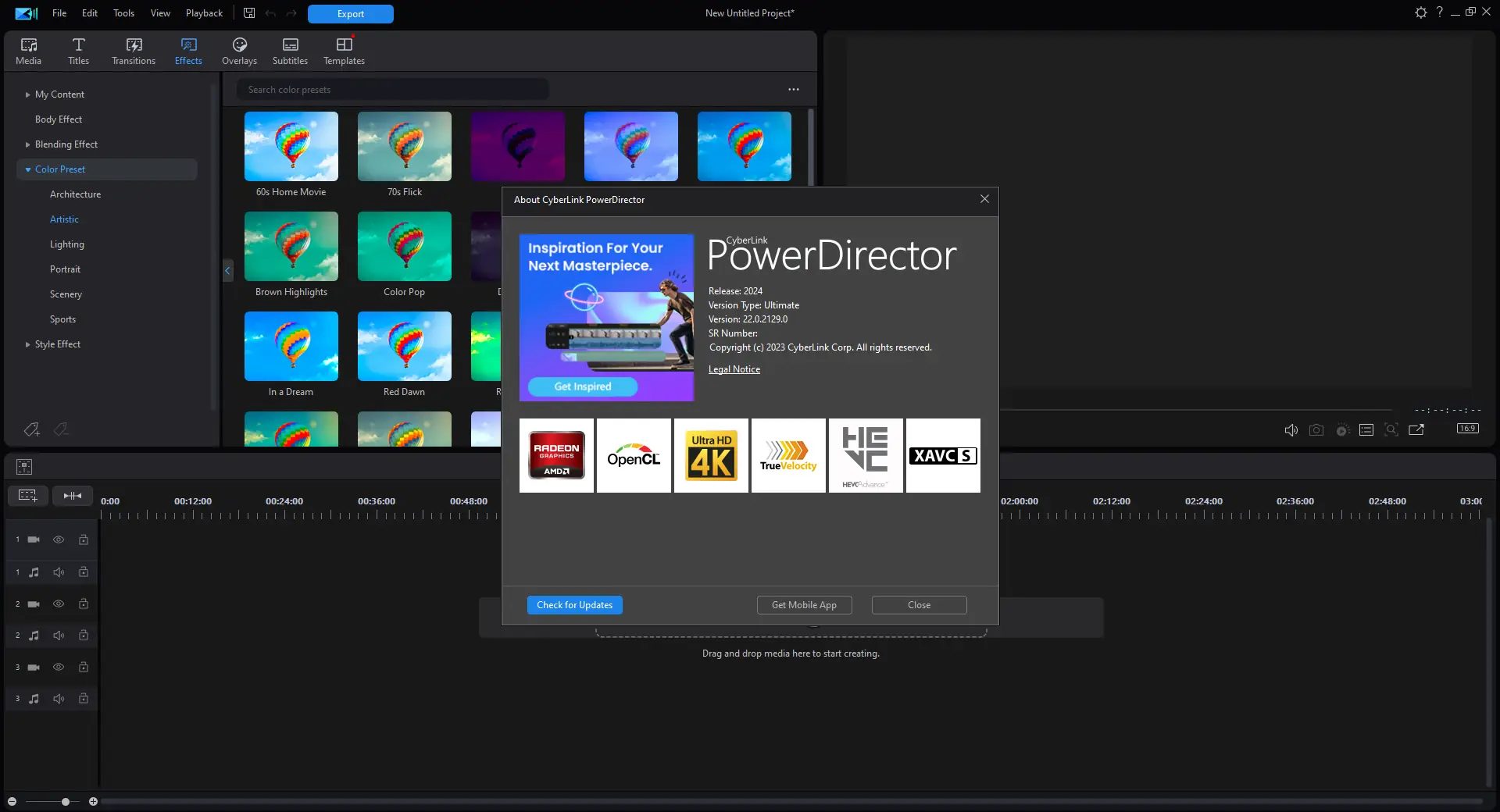Click the Export button
Screen dimensions: 1500x812
click(351, 14)
